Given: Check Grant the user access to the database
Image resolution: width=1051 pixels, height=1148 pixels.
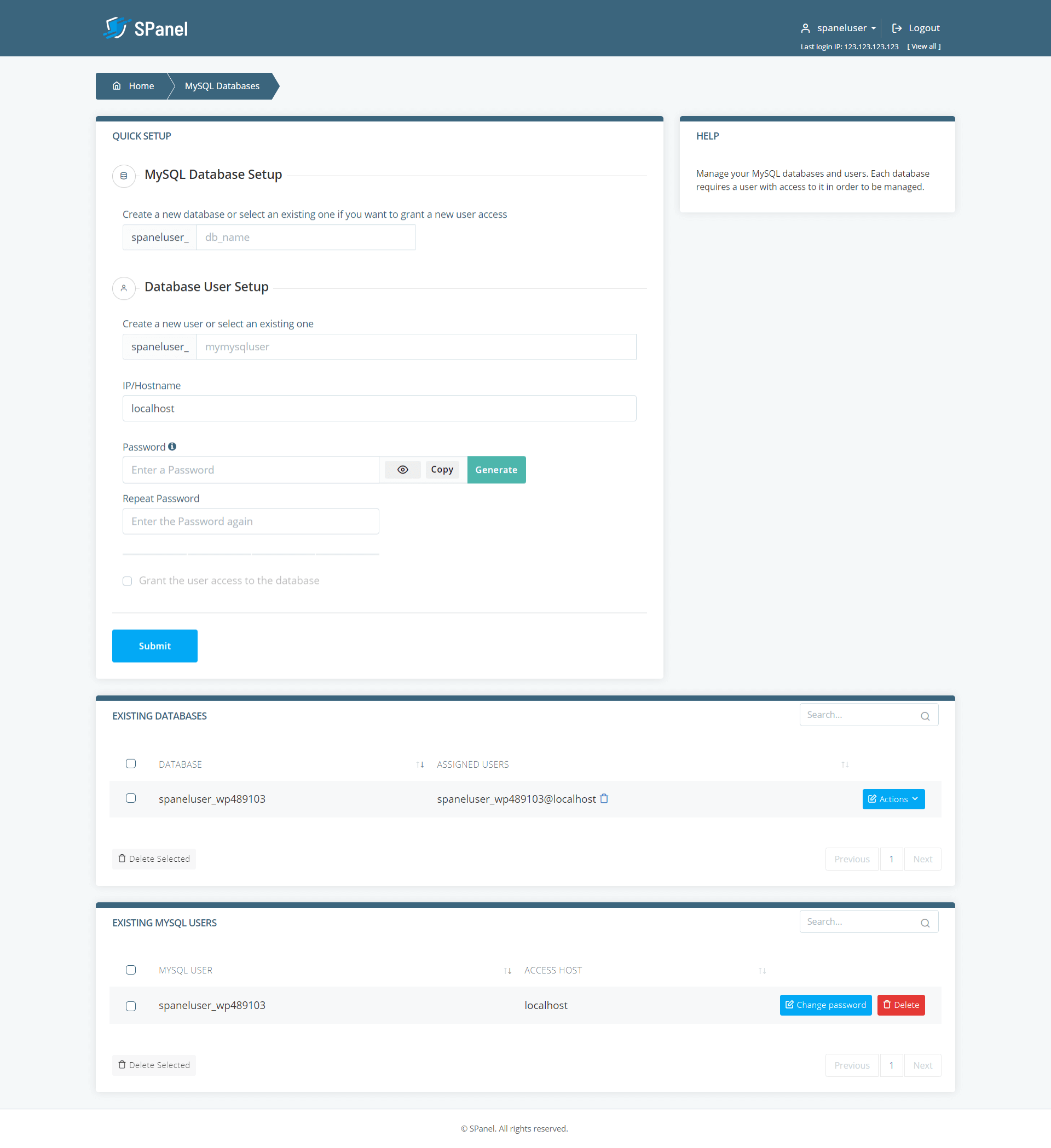Looking at the screenshot, I should 128,581.
